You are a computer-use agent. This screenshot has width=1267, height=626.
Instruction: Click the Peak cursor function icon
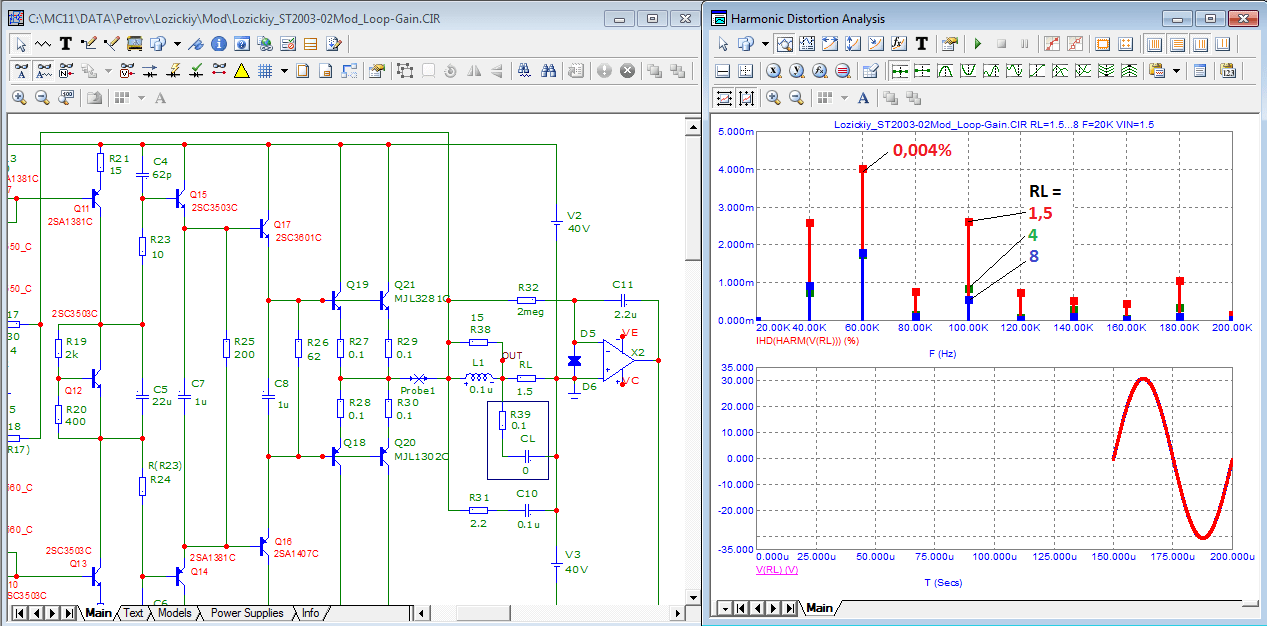coord(946,71)
